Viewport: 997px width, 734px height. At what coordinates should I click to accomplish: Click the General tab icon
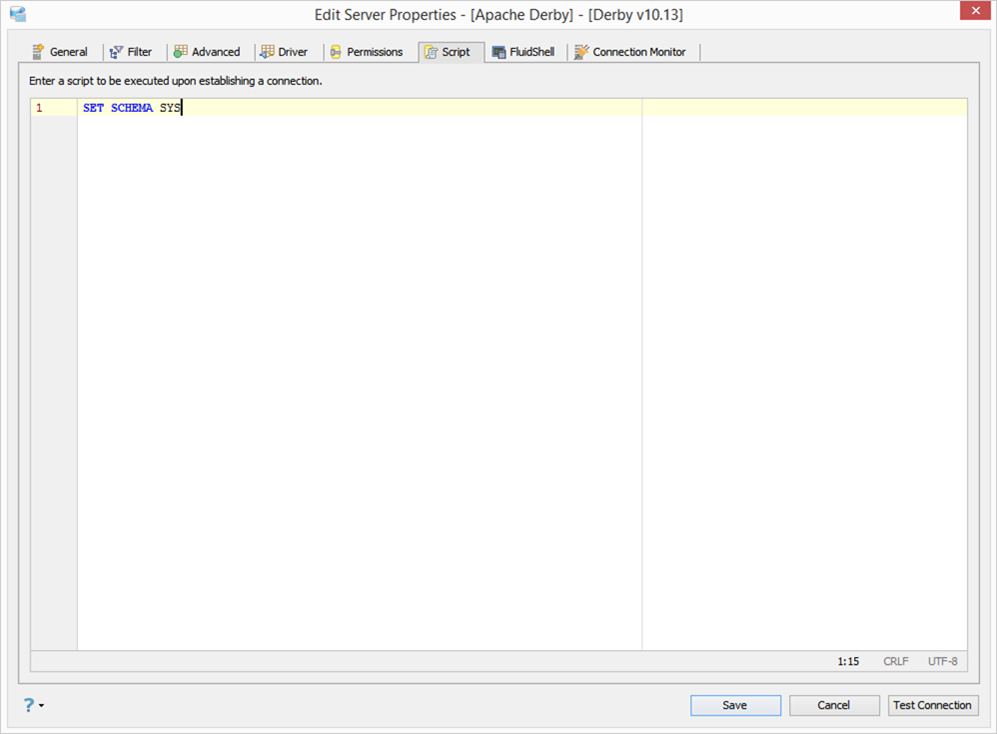click(38, 52)
